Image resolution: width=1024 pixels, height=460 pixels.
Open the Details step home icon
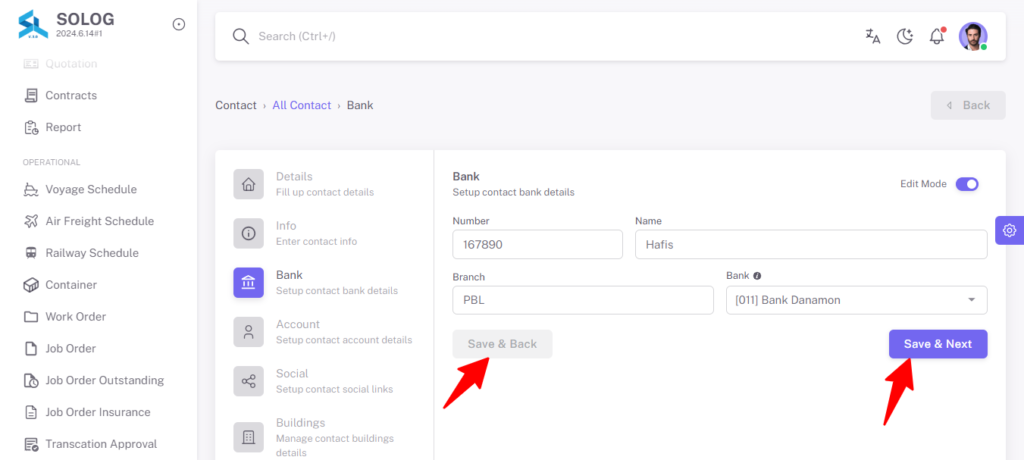(x=249, y=184)
